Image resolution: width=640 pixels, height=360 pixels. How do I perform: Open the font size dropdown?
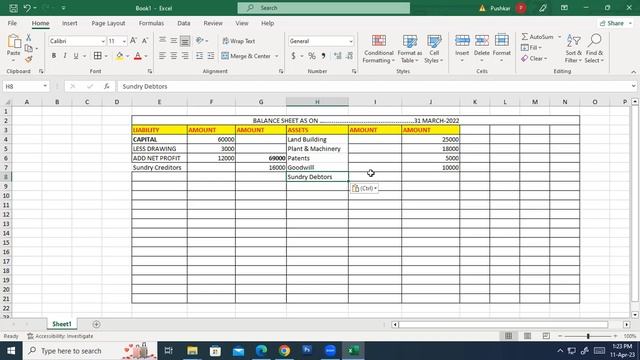(124, 41)
